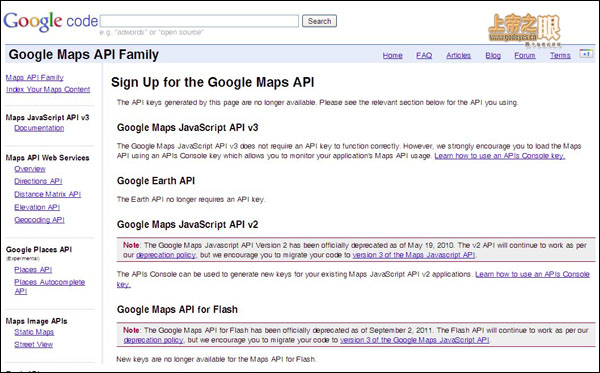
Task: Open the Terms link in the header
Action: pyautogui.click(x=560, y=55)
